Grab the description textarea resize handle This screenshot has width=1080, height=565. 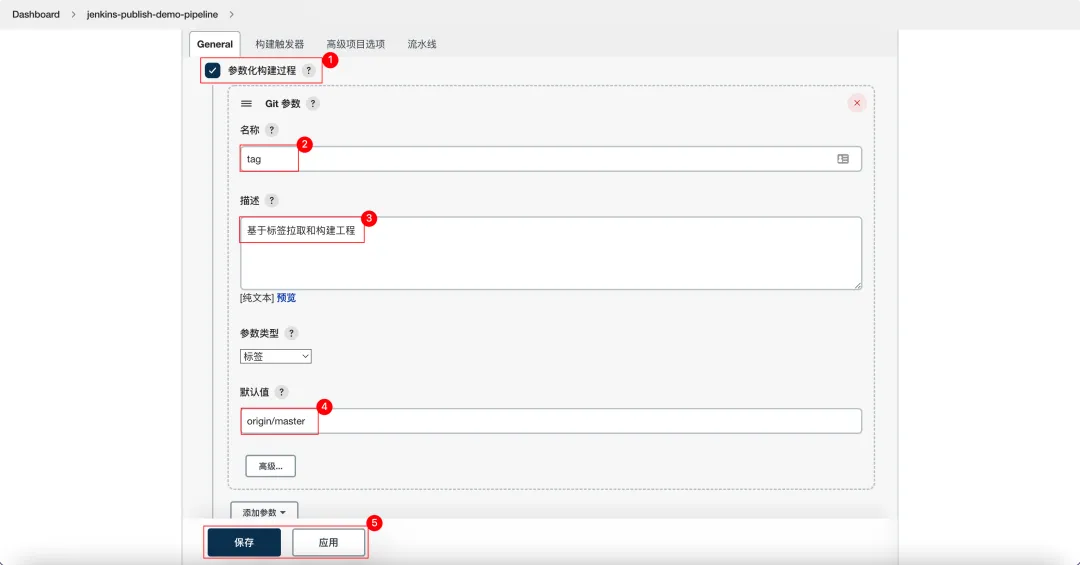[858, 285]
